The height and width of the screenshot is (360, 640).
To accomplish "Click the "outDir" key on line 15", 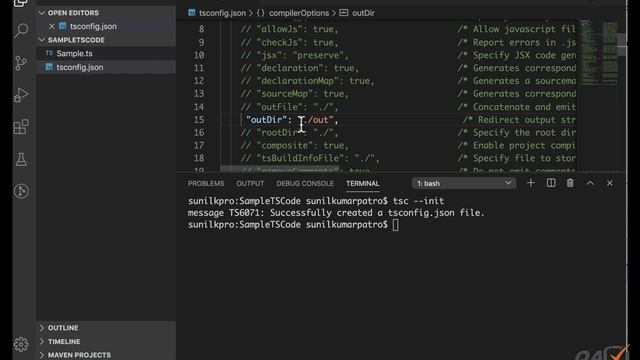I will point(267,120).
